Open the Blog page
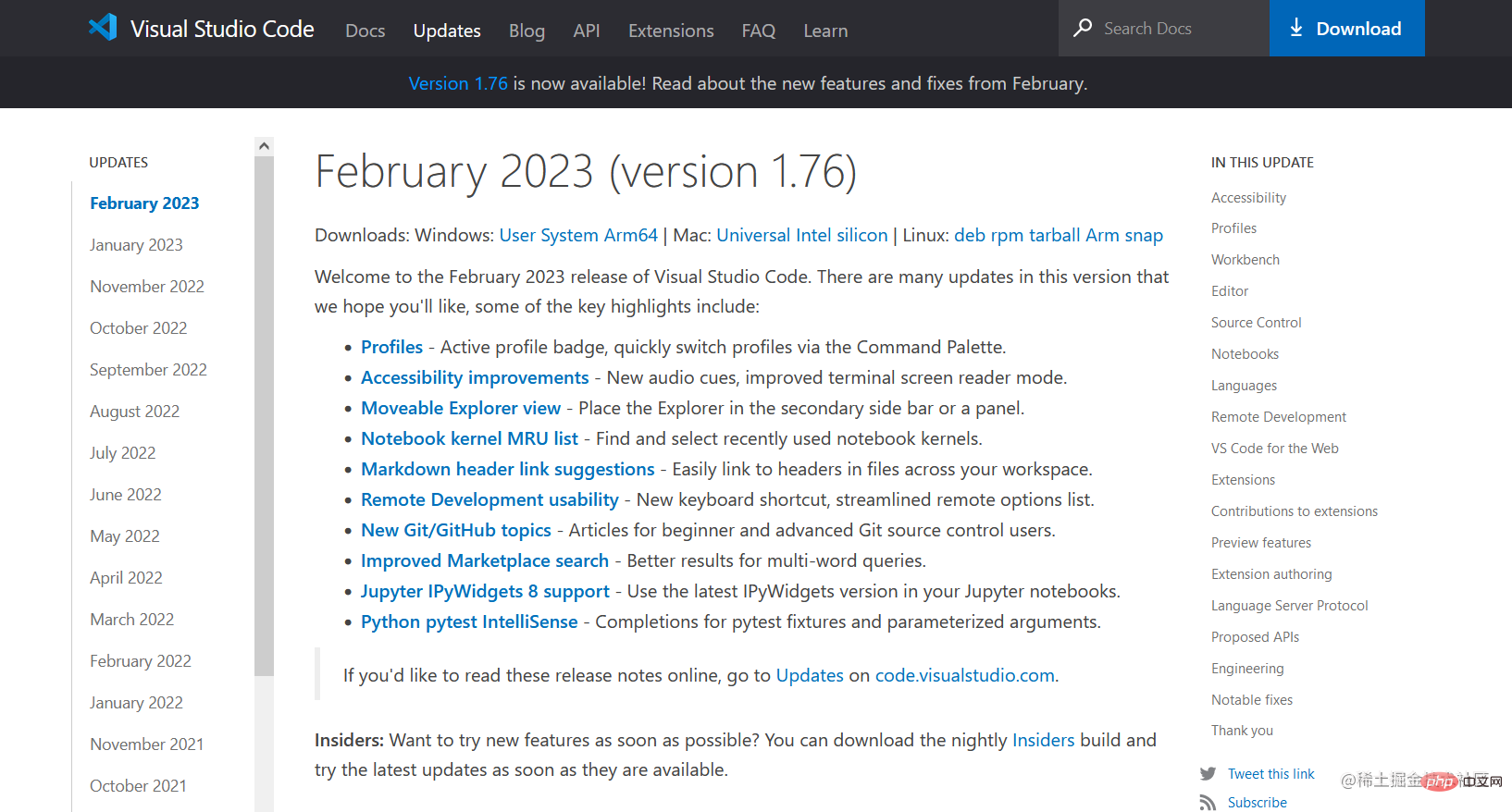1512x812 pixels. click(527, 31)
